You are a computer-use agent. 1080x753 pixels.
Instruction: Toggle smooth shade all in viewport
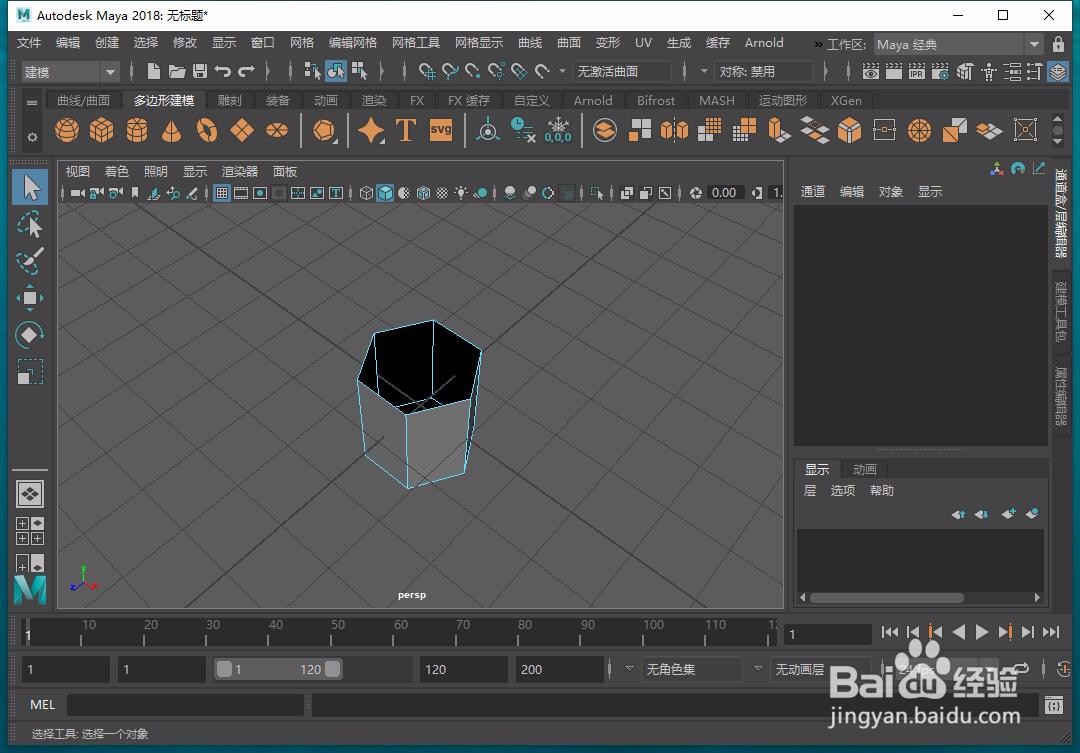tap(385, 193)
